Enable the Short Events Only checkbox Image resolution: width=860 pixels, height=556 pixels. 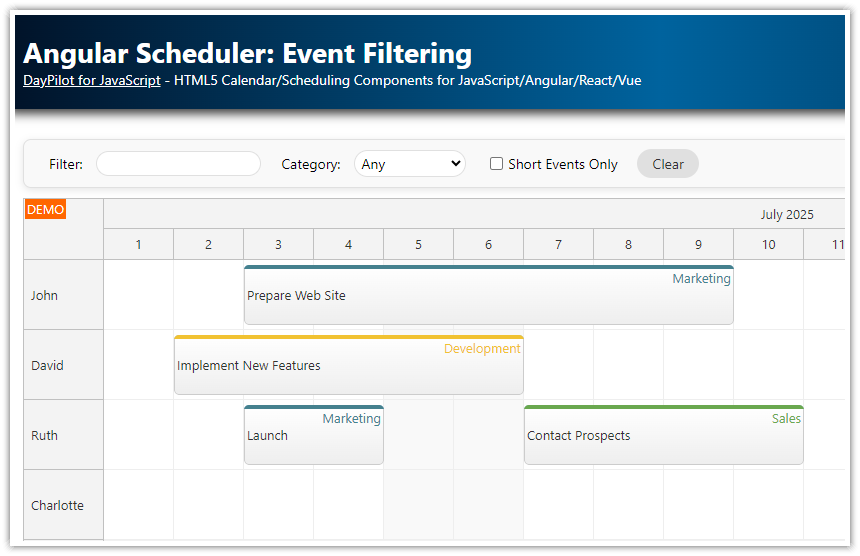pyautogui.click(x=496, y=164)
